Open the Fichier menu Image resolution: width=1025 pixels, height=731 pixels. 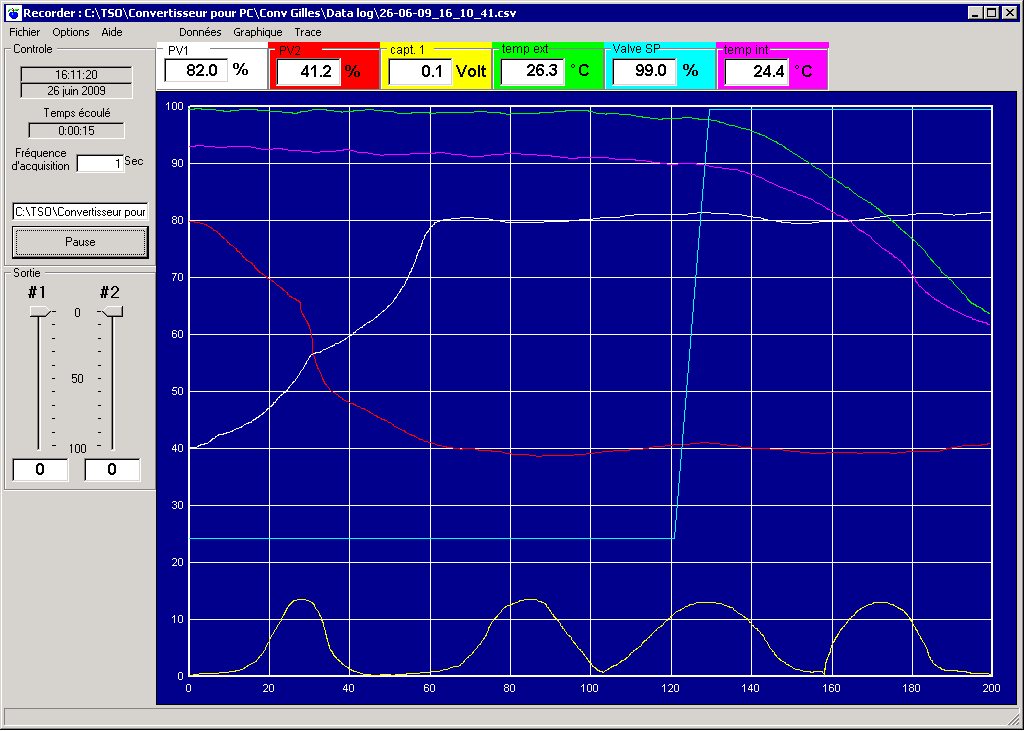pyautogui.click(x=24, y=32)
